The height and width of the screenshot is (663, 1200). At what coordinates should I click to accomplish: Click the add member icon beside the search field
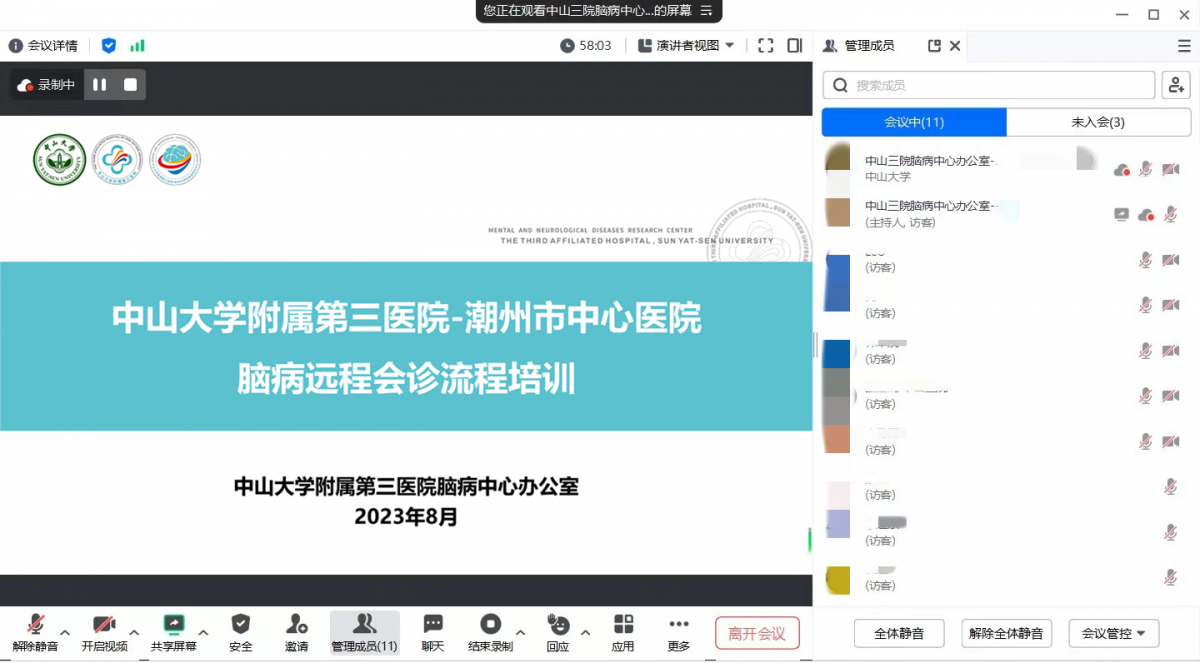pyautogui.click(x=1176, y=85)
